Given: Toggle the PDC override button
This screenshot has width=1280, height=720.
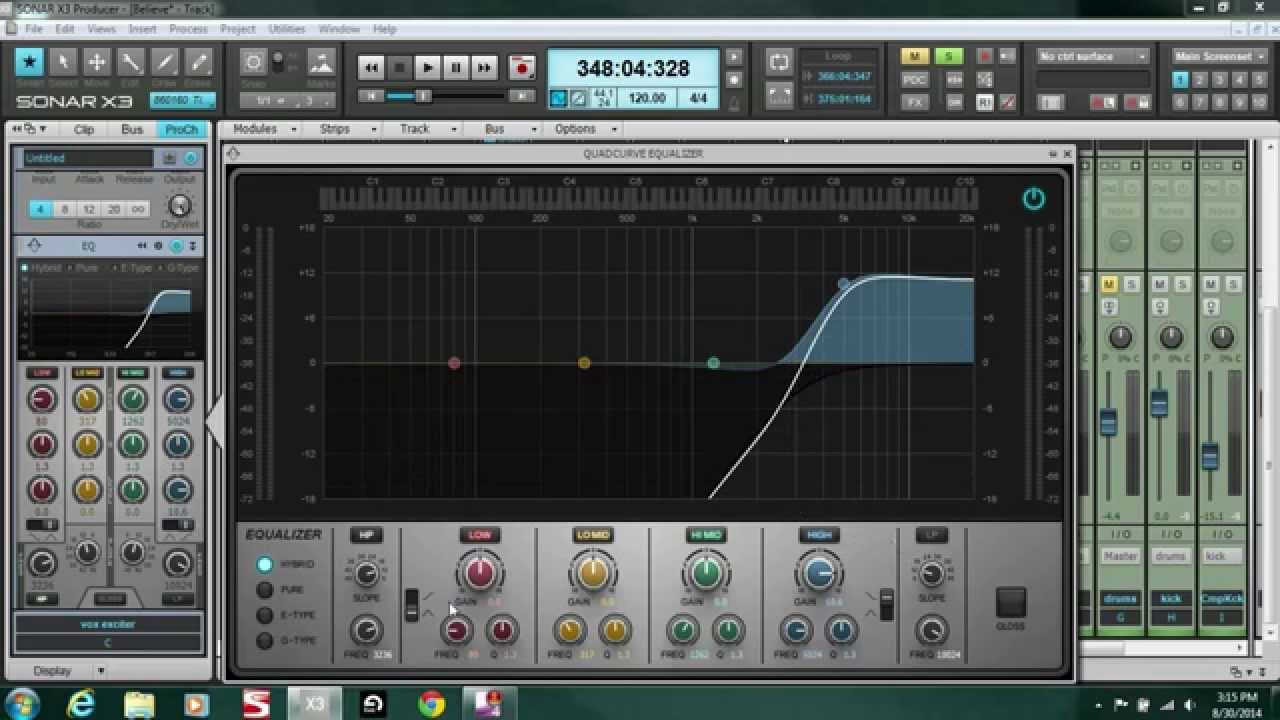Looking at the screenshot, I should click(914, 80).
